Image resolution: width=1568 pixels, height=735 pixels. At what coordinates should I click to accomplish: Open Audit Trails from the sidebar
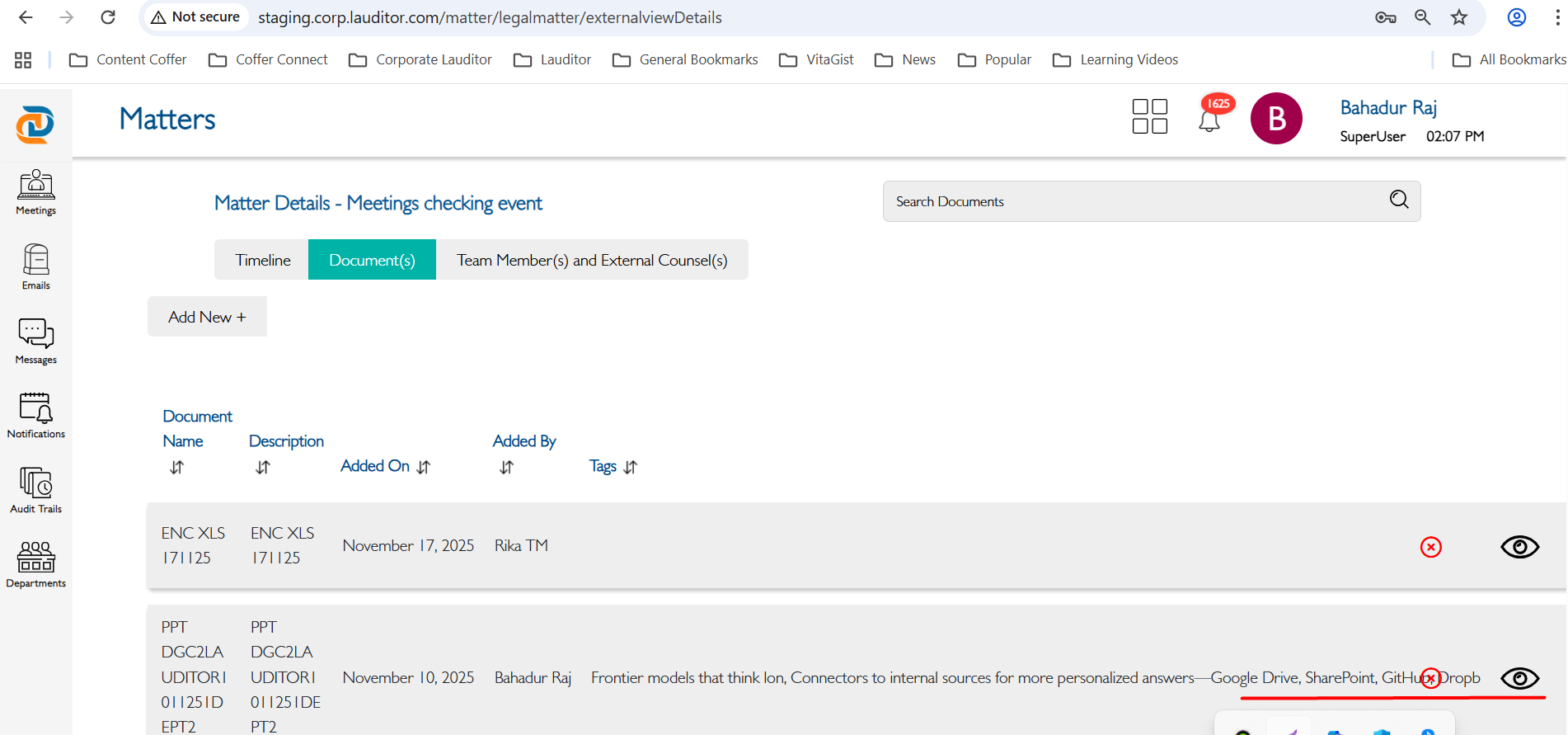click(36, 490)
